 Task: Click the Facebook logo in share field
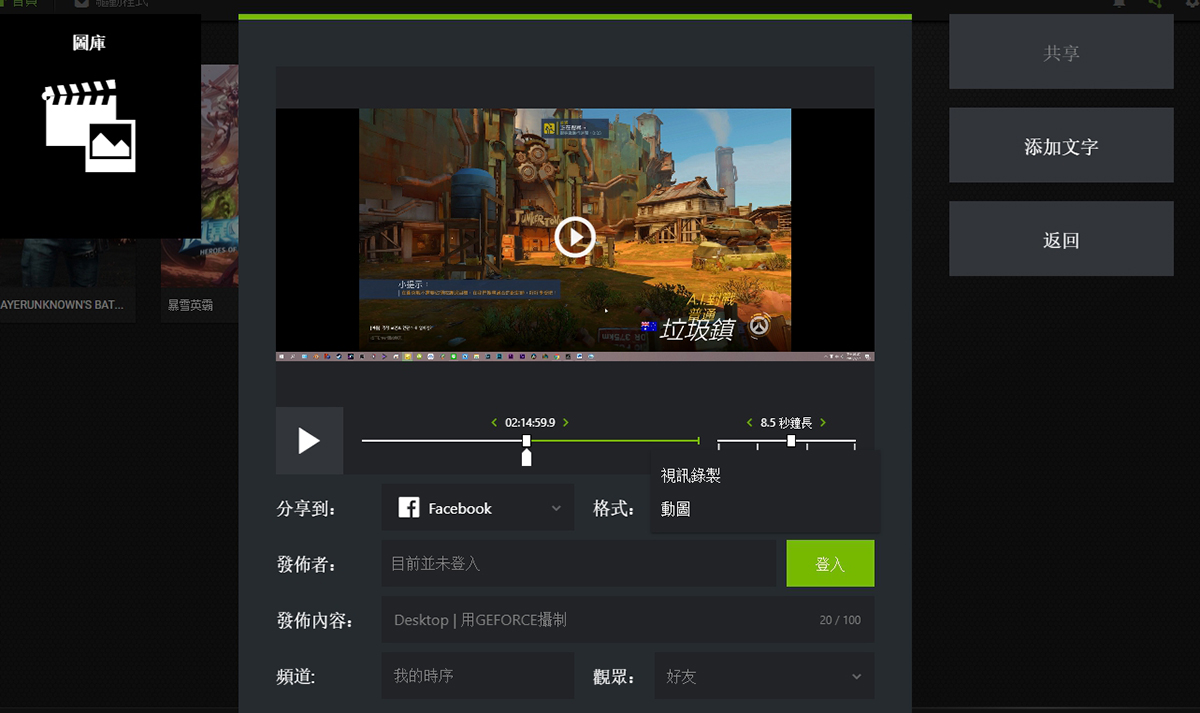408,508
